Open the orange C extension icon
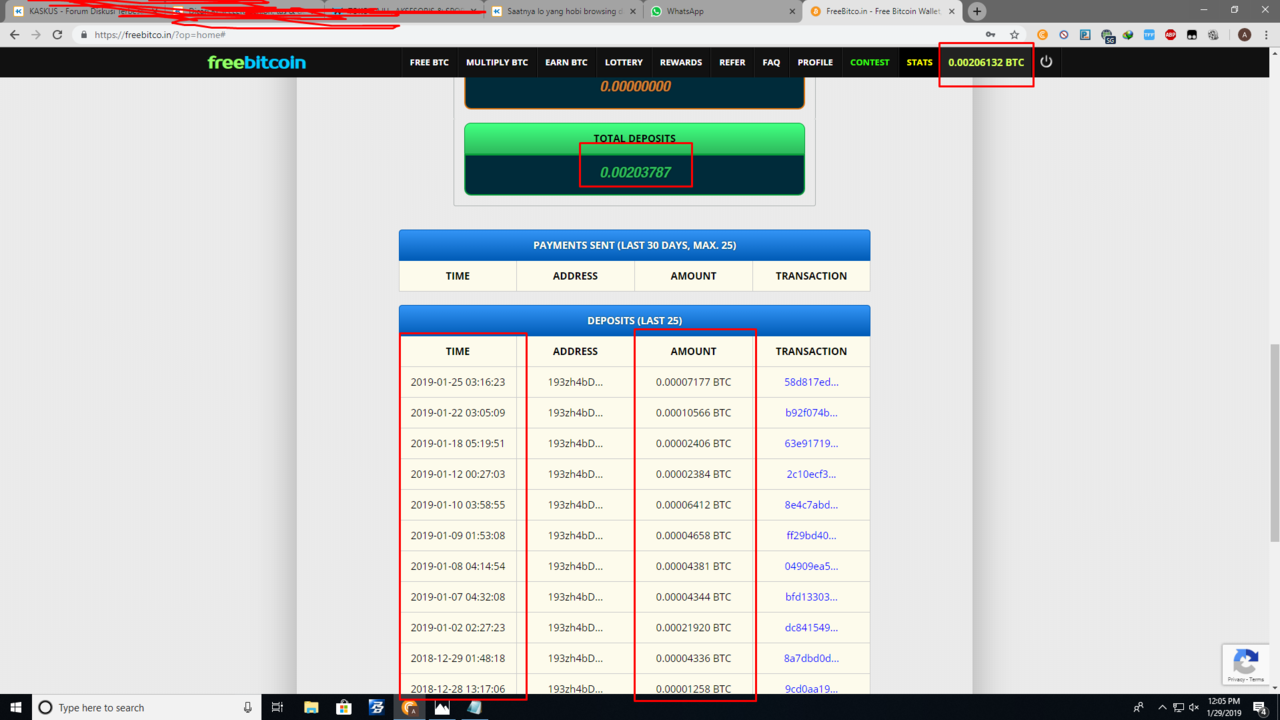1280x720 pixels. tap(1042, 34)
